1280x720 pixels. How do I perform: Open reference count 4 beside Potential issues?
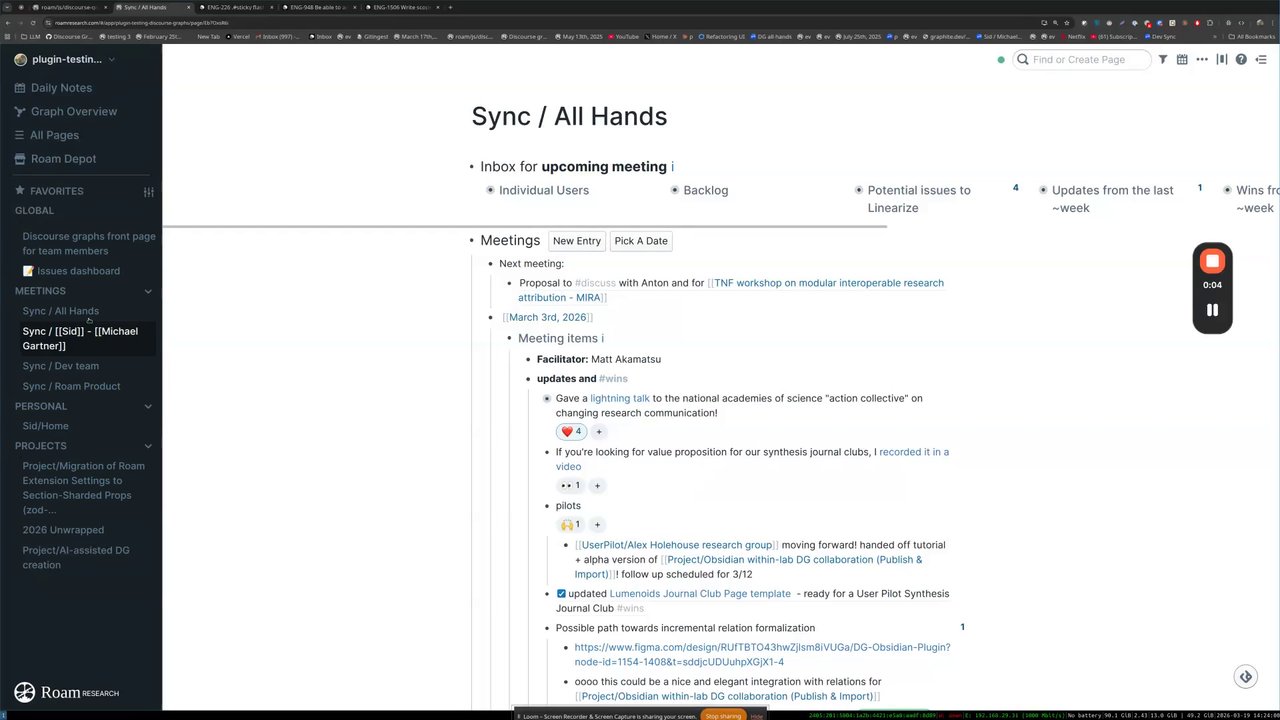pyautogui.click(x=1015, y=188)
